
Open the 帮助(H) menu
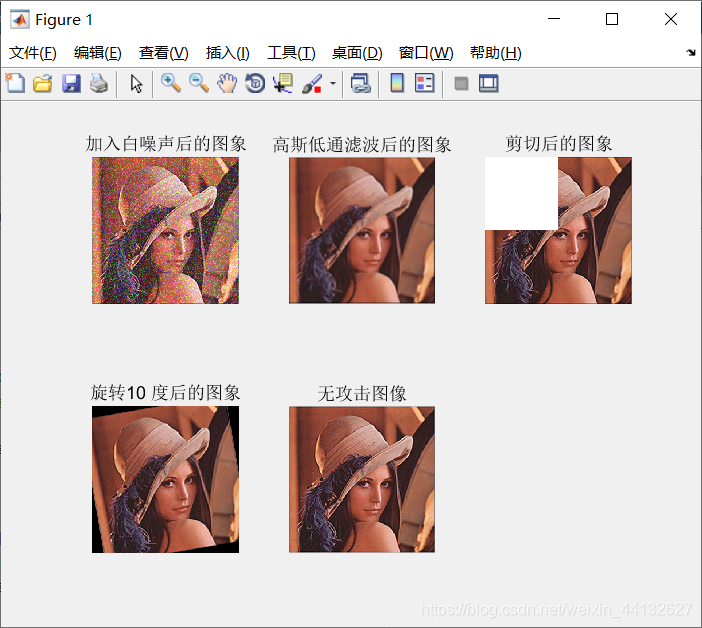(x=496, y=53)
